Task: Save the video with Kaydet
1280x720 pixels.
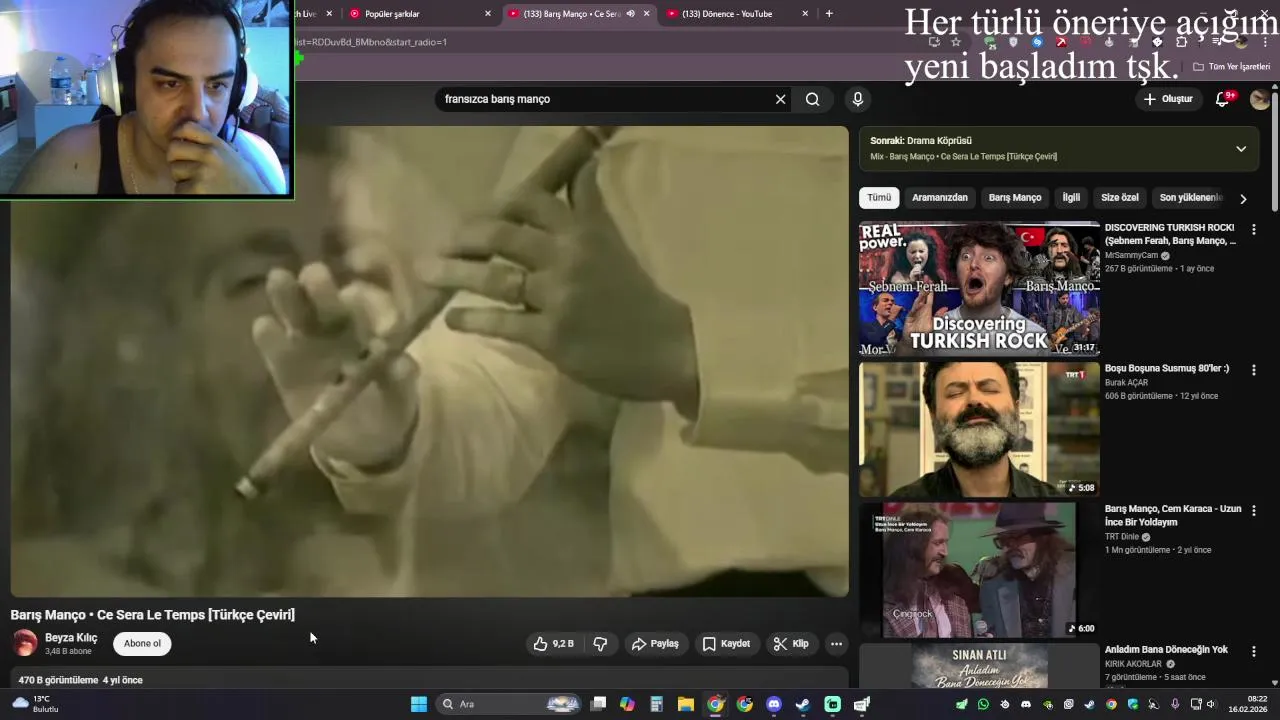Action: [x=726, y=644]
